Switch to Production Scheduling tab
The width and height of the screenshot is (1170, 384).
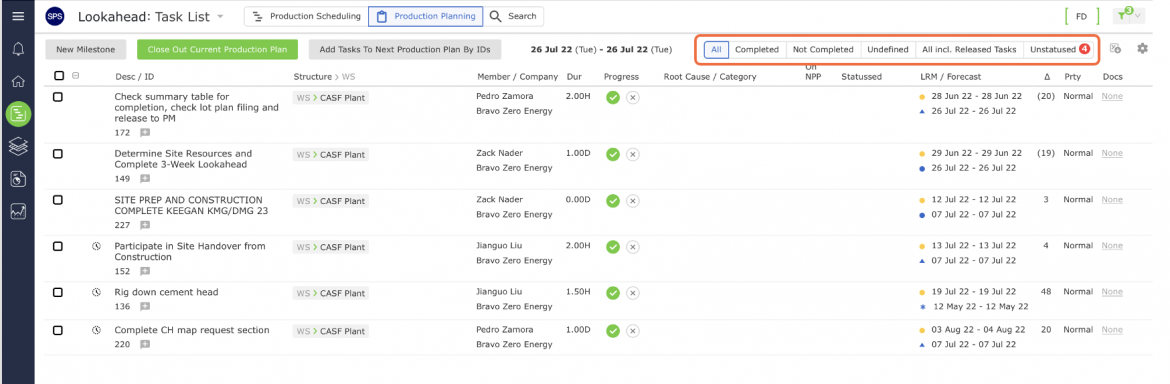click(306, 16)
